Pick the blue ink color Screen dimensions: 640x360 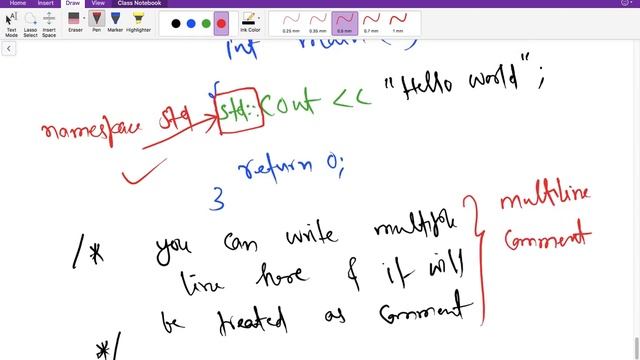(x=191, y=24)
